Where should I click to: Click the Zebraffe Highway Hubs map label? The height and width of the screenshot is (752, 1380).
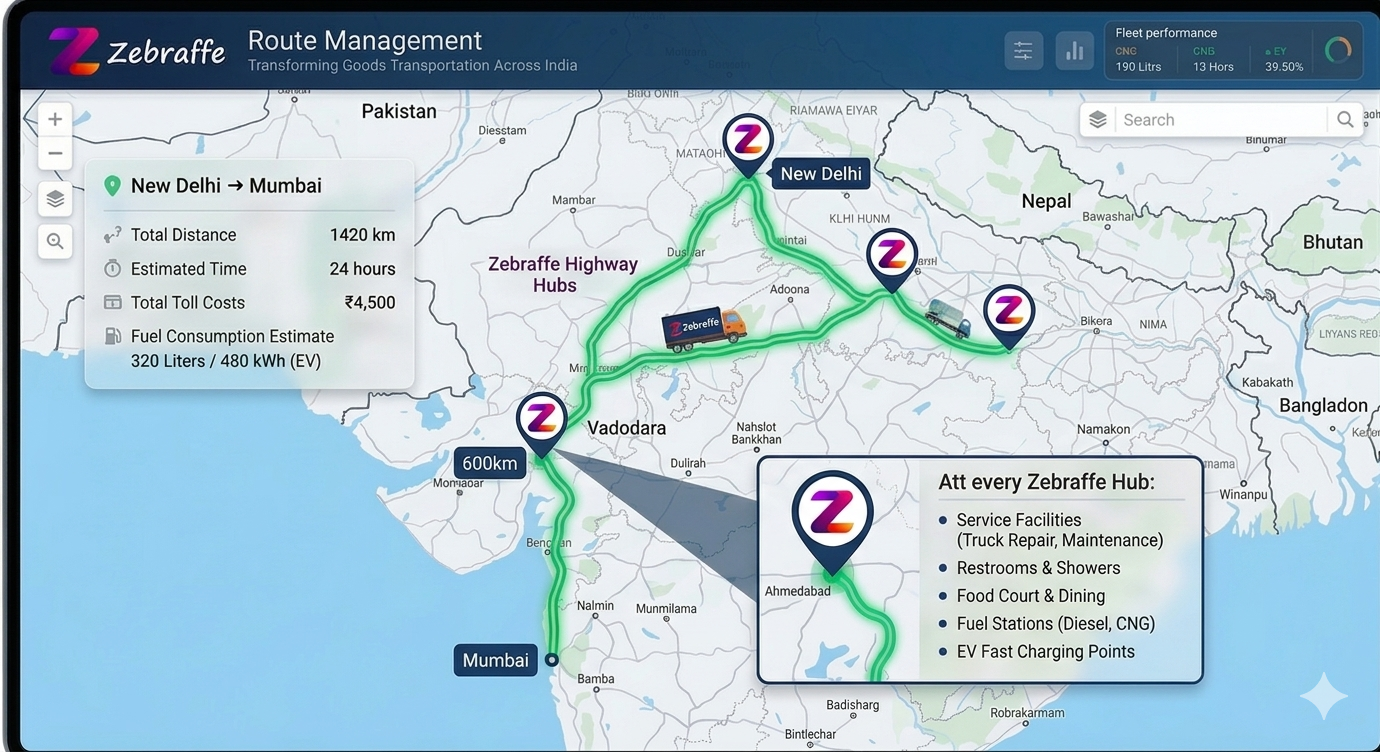(x=562, y=275)
